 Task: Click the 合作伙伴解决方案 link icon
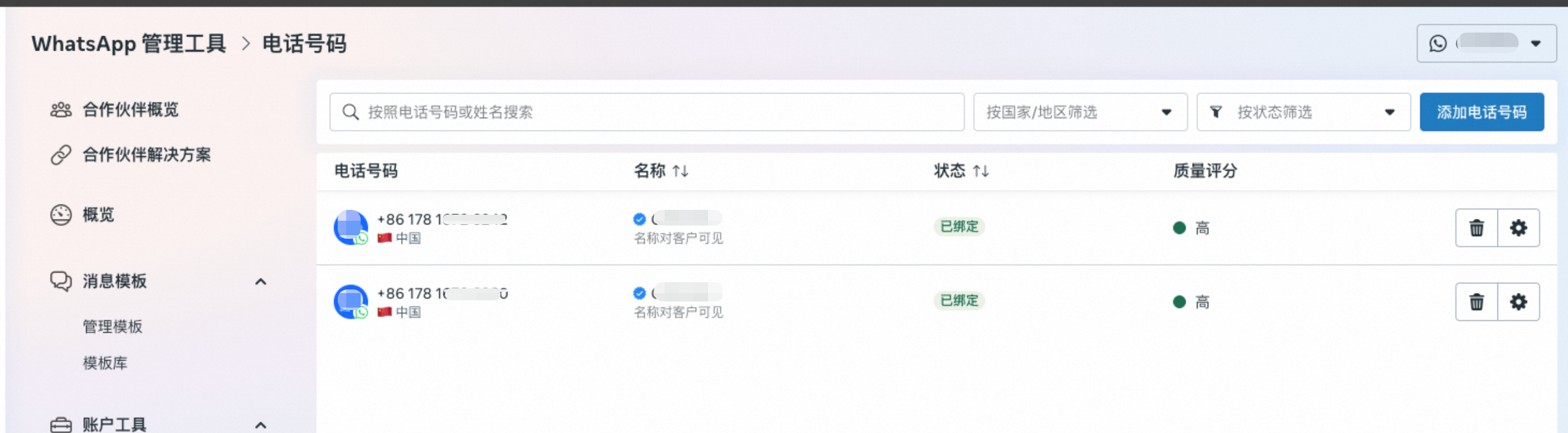[61, 155]
